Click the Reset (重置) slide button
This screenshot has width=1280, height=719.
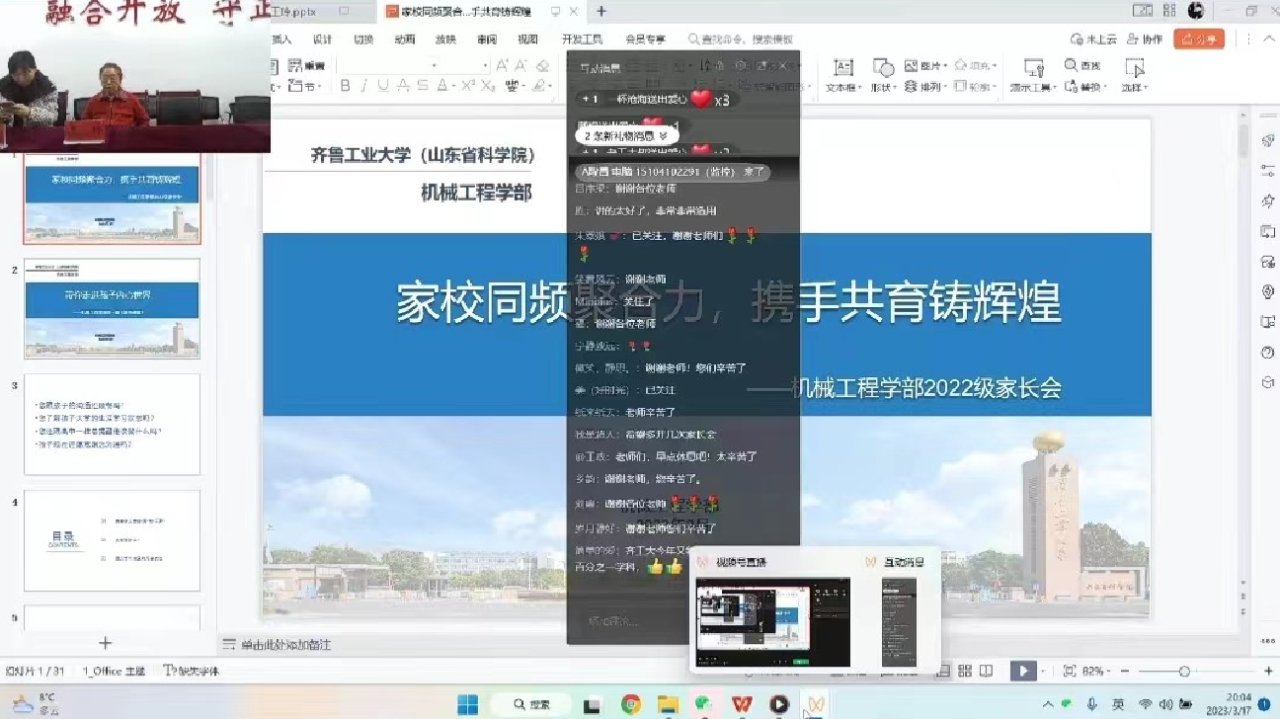(x=306, y=66)
